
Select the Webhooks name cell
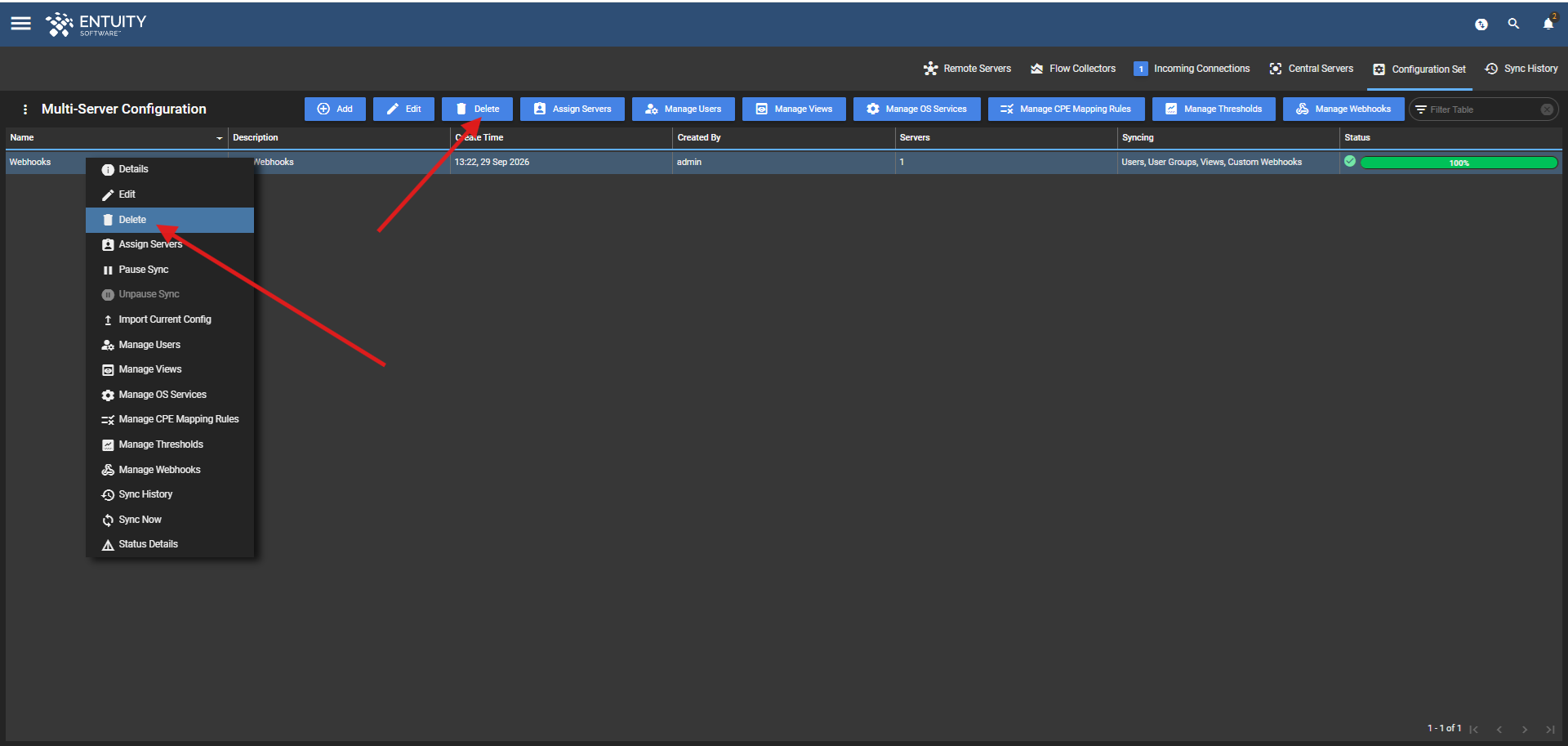coord(30,162)
